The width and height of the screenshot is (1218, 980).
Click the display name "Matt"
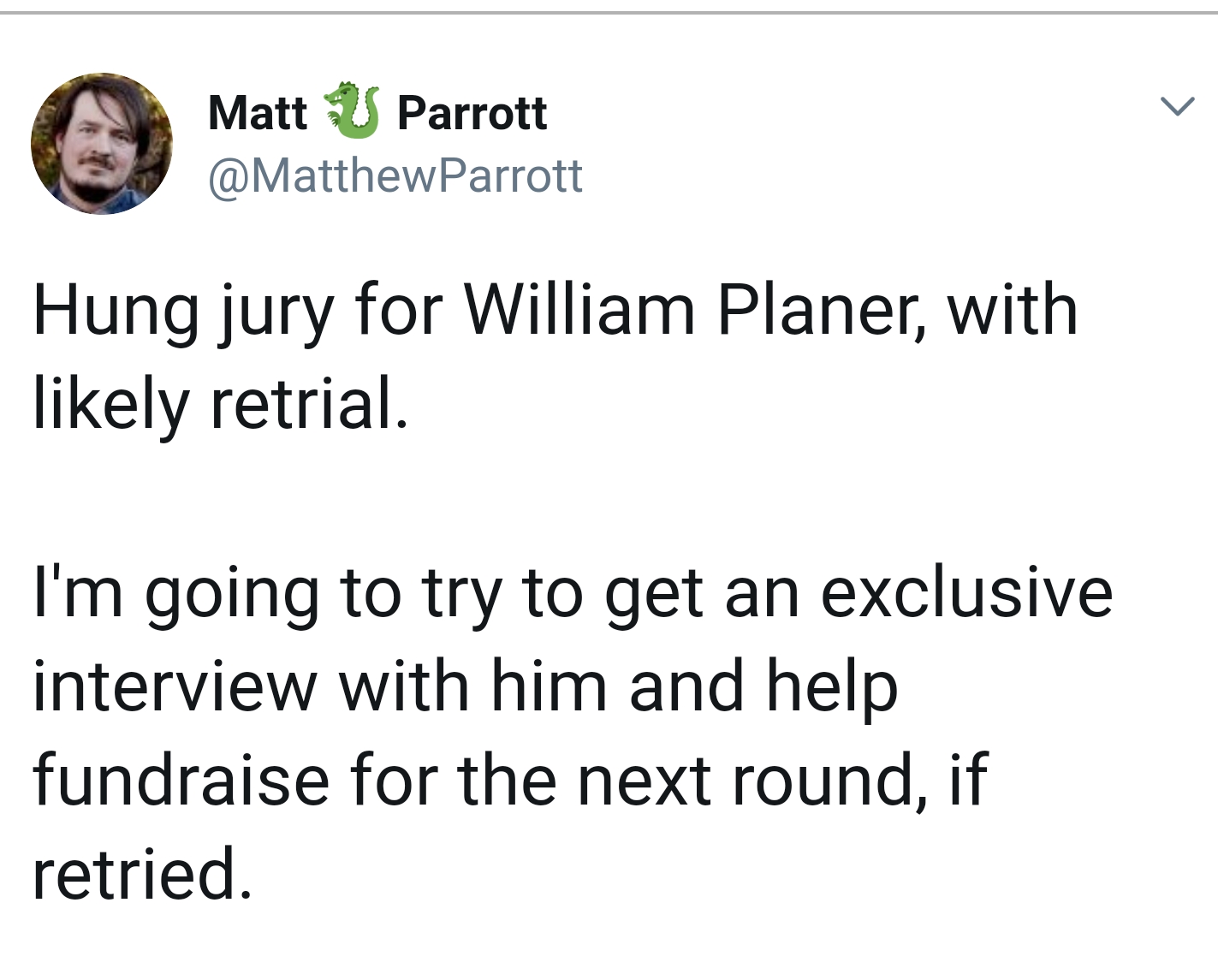point(258,113)
